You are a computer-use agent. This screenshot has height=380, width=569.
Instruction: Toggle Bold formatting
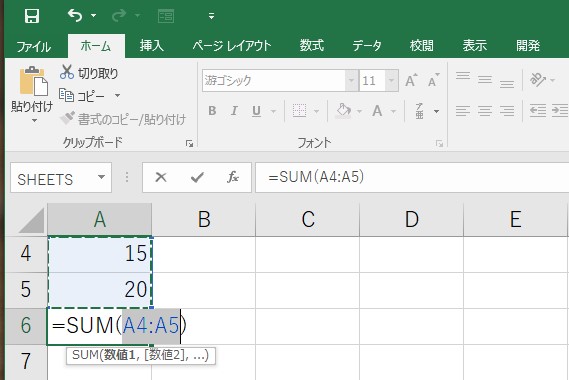coord(212,111)
